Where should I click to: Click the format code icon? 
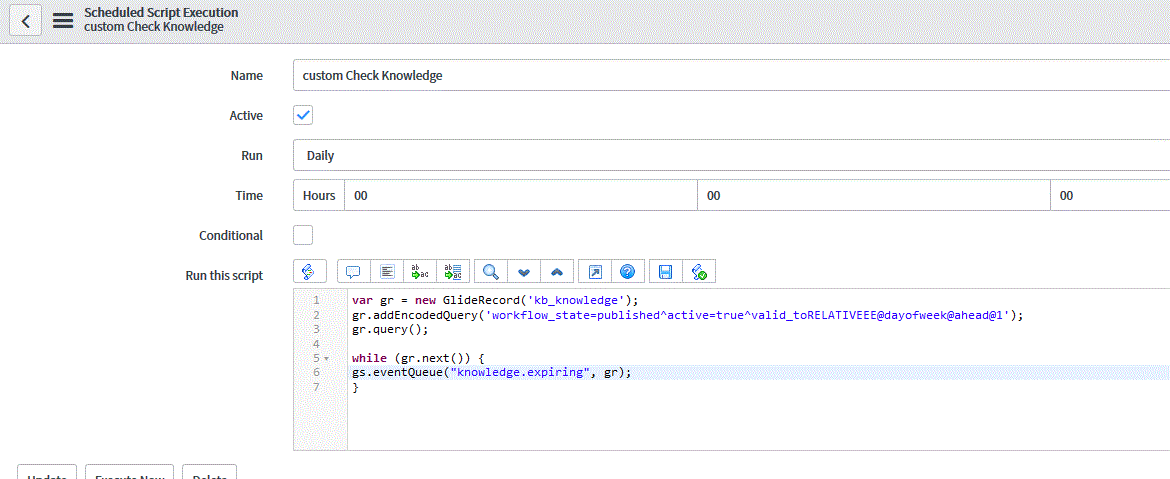point(387,272)
